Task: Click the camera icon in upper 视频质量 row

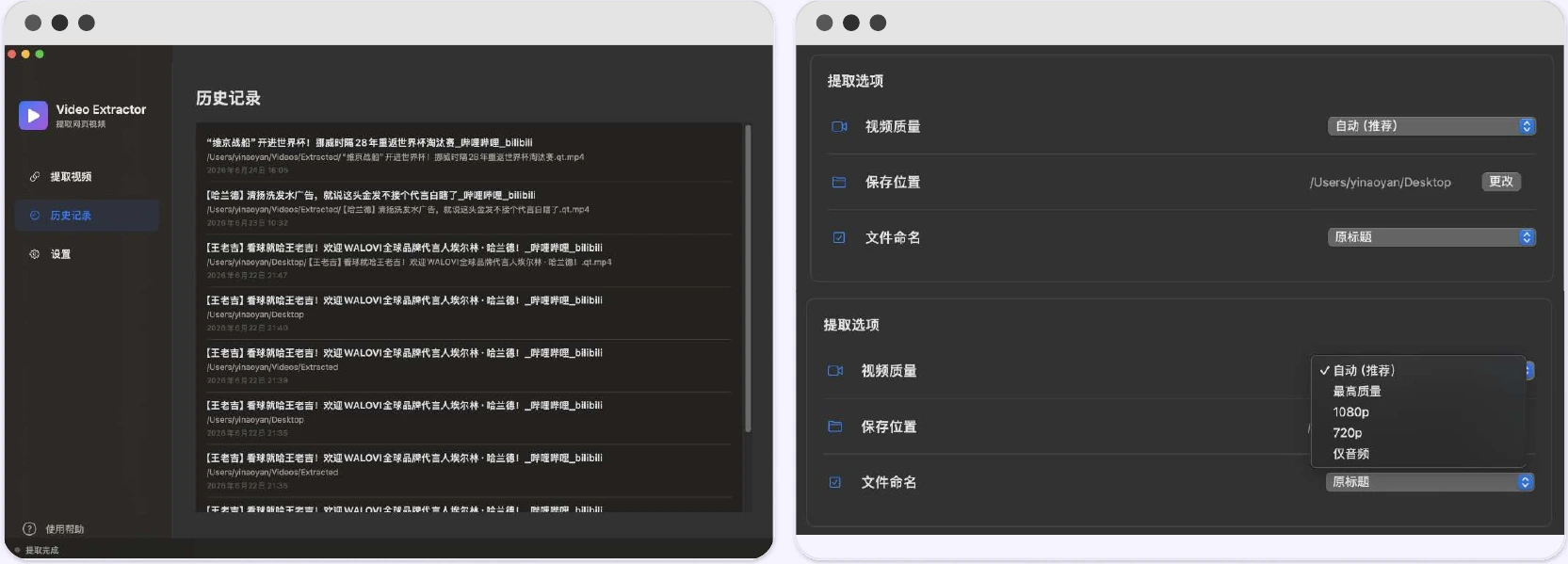Action: tap(839, 126)
